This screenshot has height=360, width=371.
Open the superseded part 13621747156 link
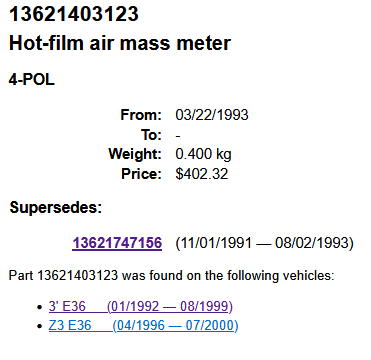point(117,243)
